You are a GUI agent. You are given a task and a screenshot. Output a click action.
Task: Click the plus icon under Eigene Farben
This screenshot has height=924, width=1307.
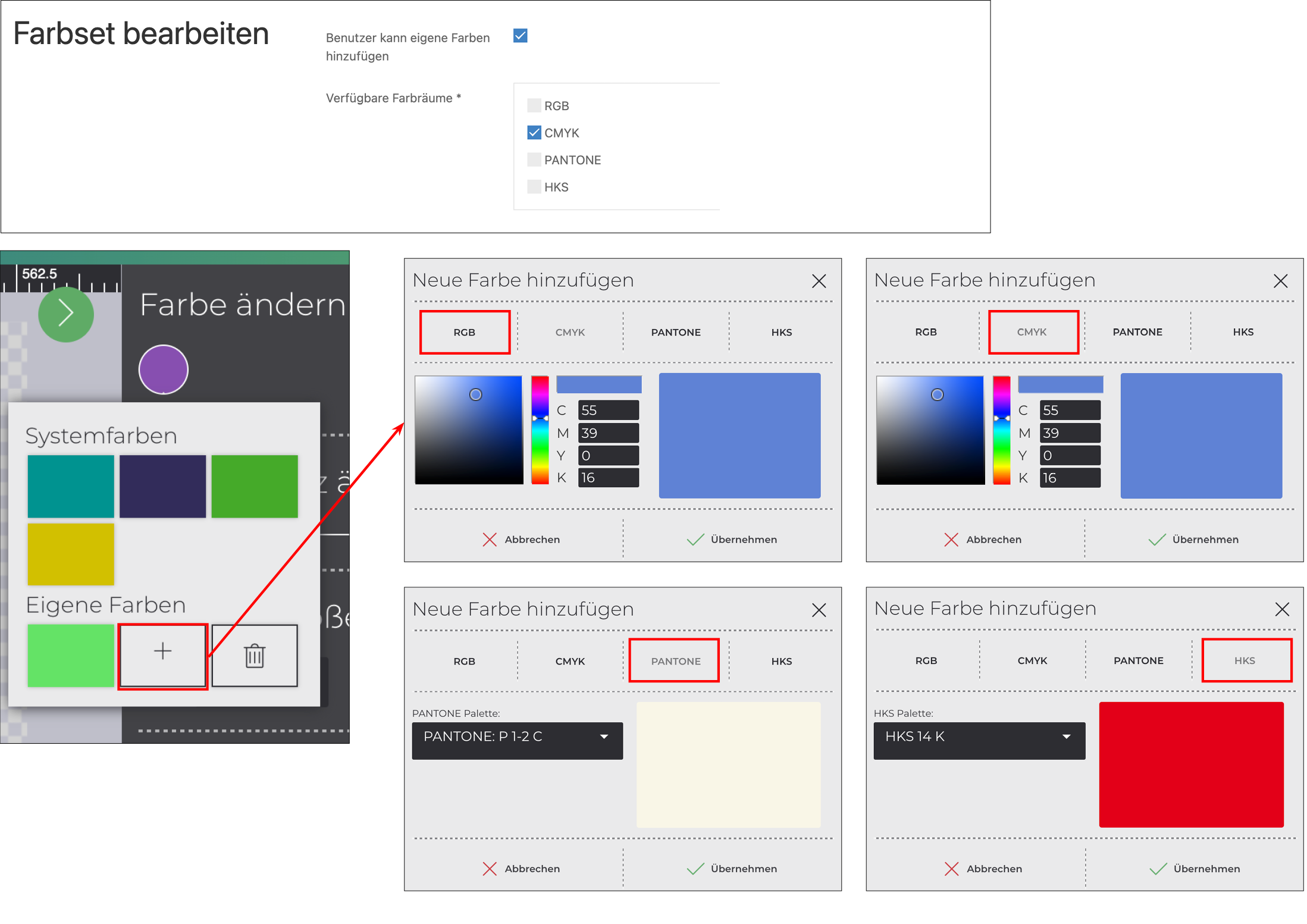(x=162, y=654)
